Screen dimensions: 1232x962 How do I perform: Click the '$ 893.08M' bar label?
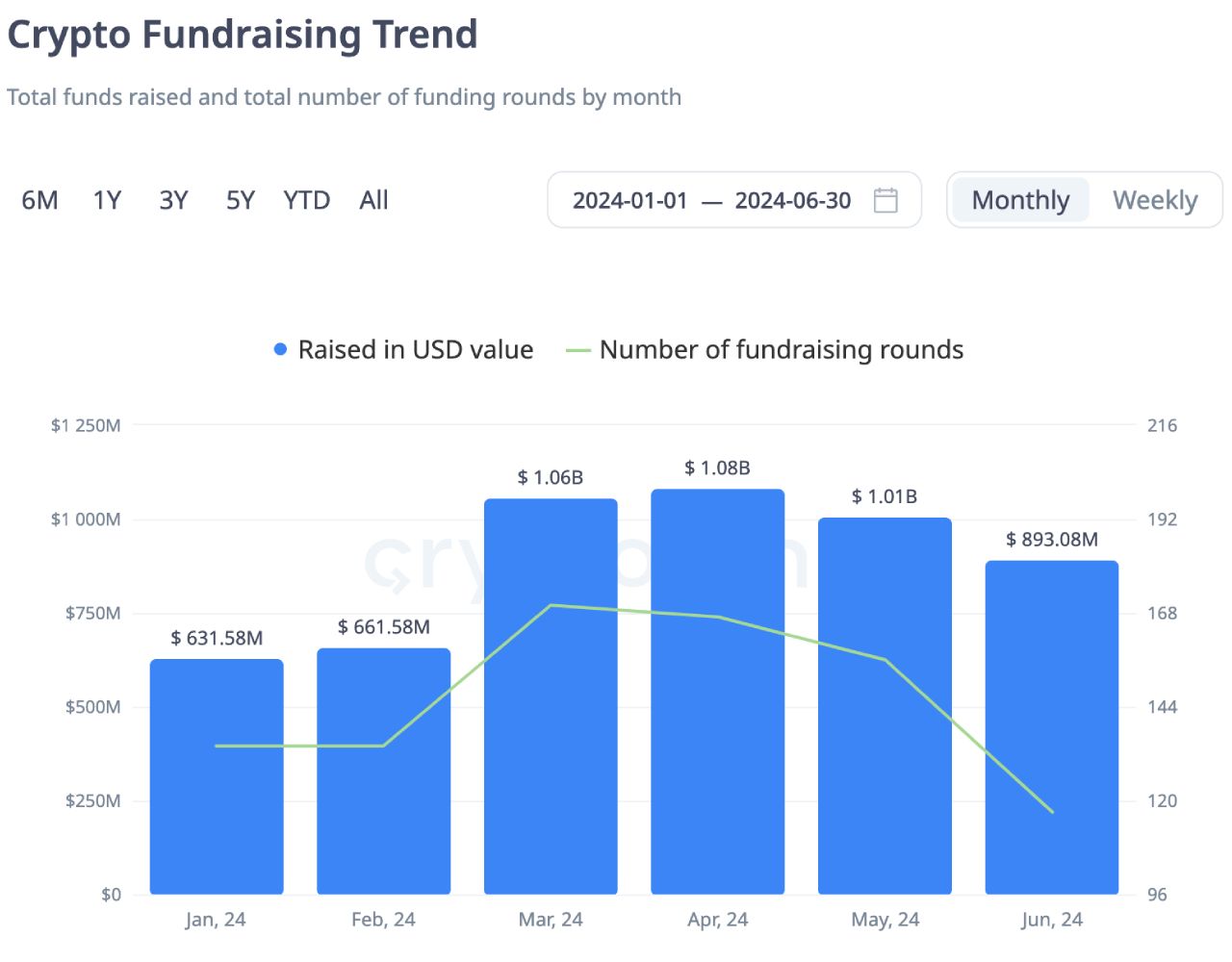click(x=1052, y=540)
